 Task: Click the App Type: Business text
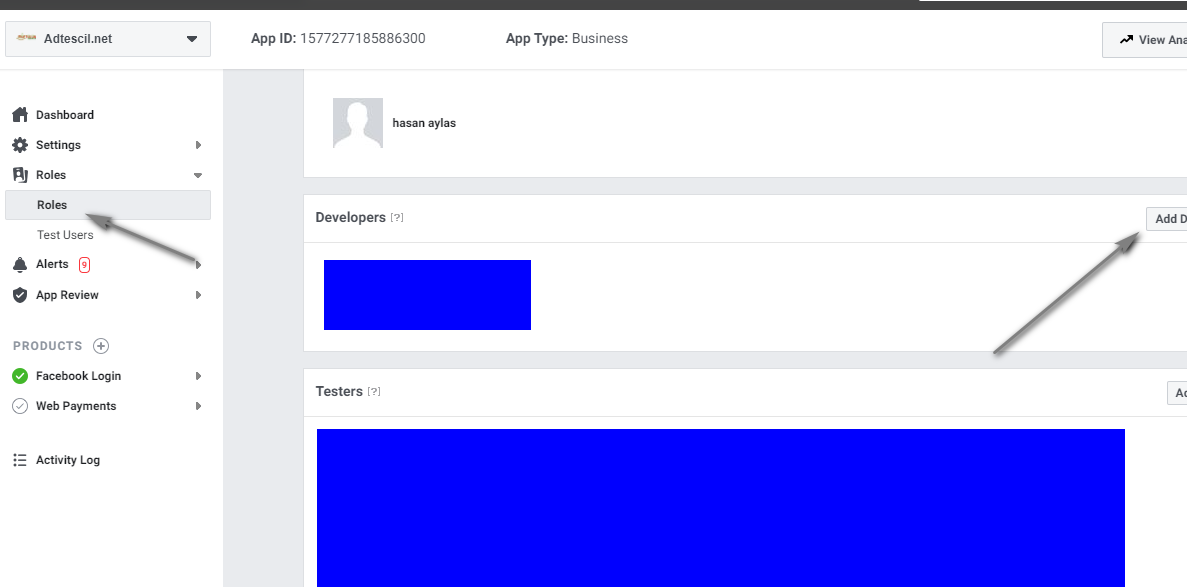coord(567,39)
